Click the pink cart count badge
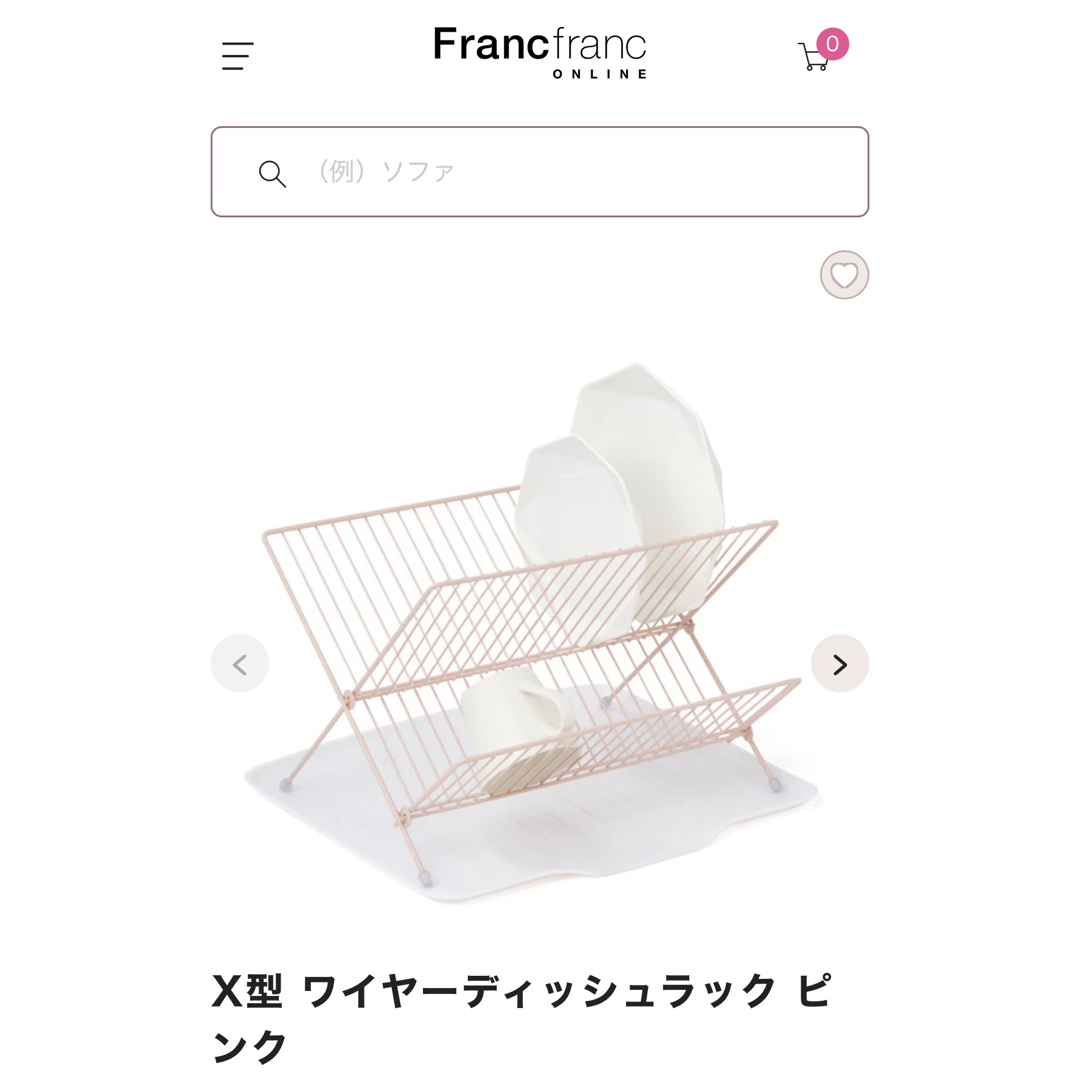Viewport: 1080px width, 1080px height. point(833,44)
